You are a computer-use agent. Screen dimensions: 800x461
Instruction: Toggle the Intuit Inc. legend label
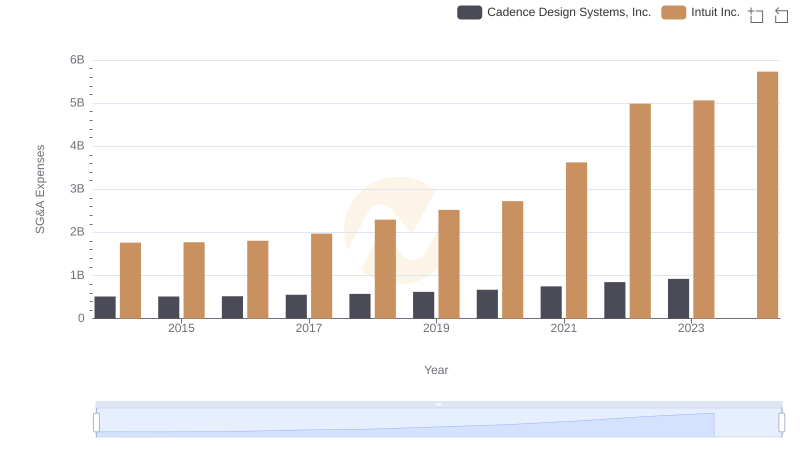click(715, 12)
